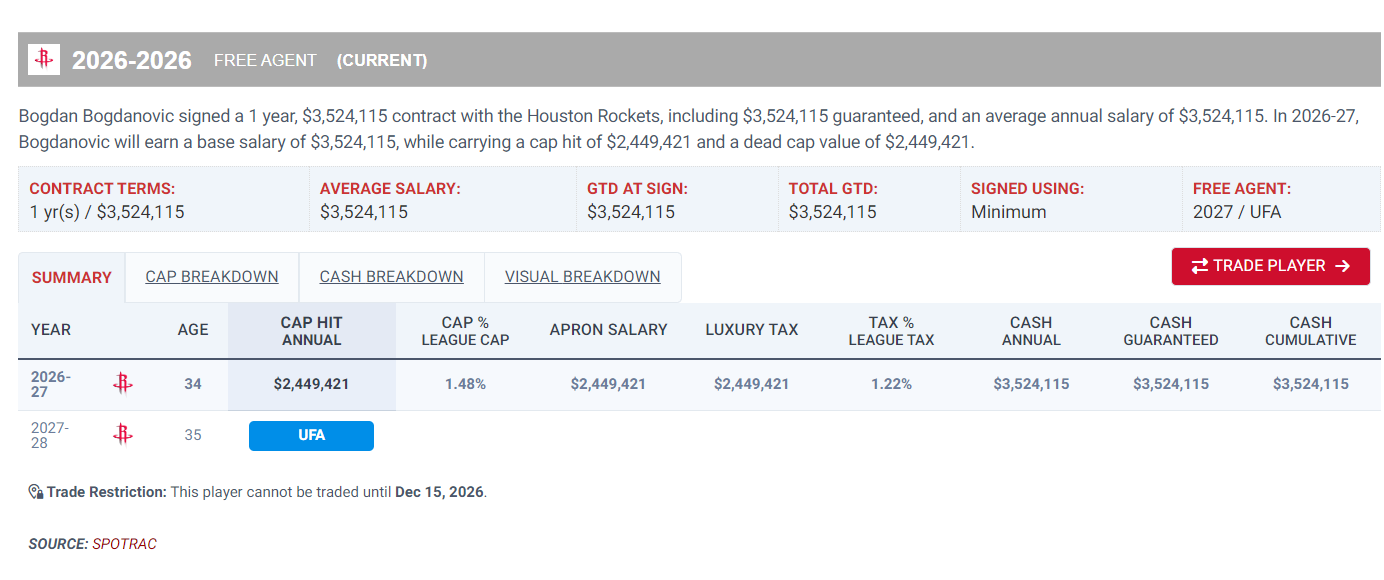Image resolution: width=1384 pixels, height=580 pixels.
Task: Open the Spotrac source link
Action: click(x=124, y=544)
